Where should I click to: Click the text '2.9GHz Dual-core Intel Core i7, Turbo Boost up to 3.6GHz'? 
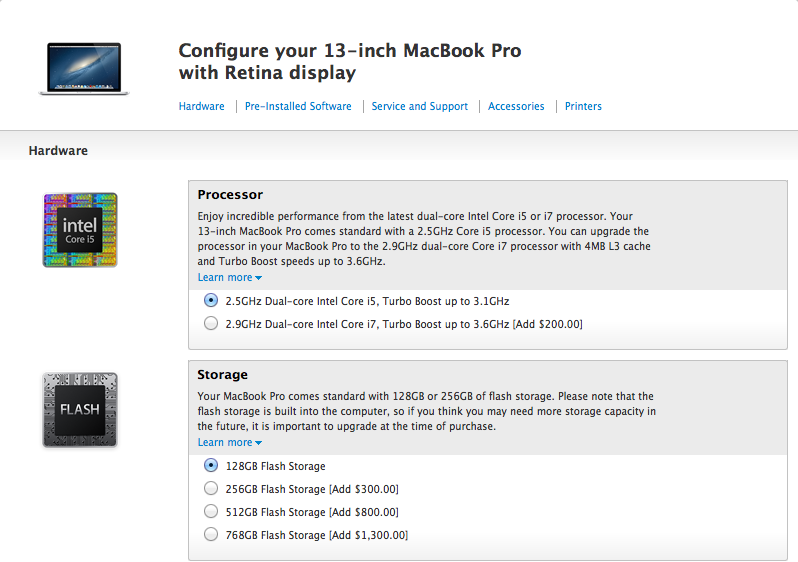coord(367,324)
